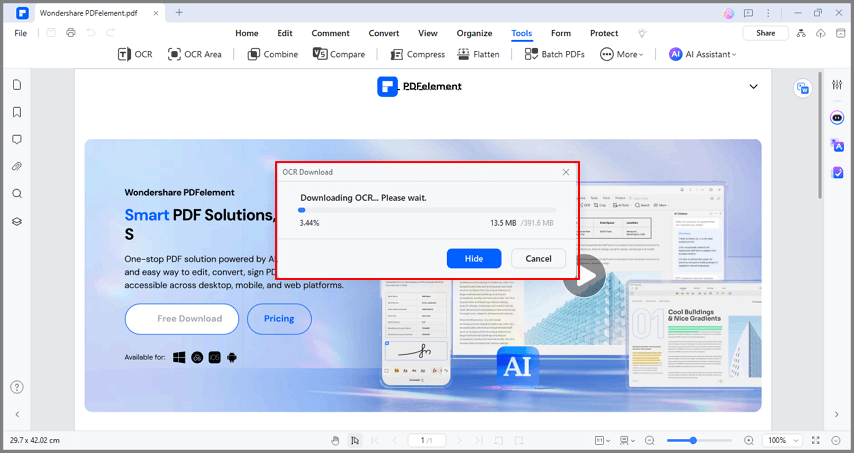Click the Free Download button
Viewport: 854px width, 453px height.
click(x=182, y=319)
